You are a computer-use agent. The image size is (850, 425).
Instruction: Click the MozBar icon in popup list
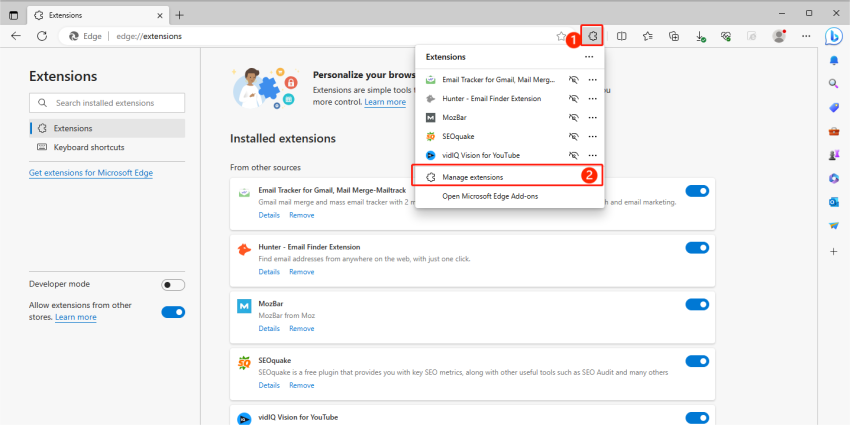point(430,118)
